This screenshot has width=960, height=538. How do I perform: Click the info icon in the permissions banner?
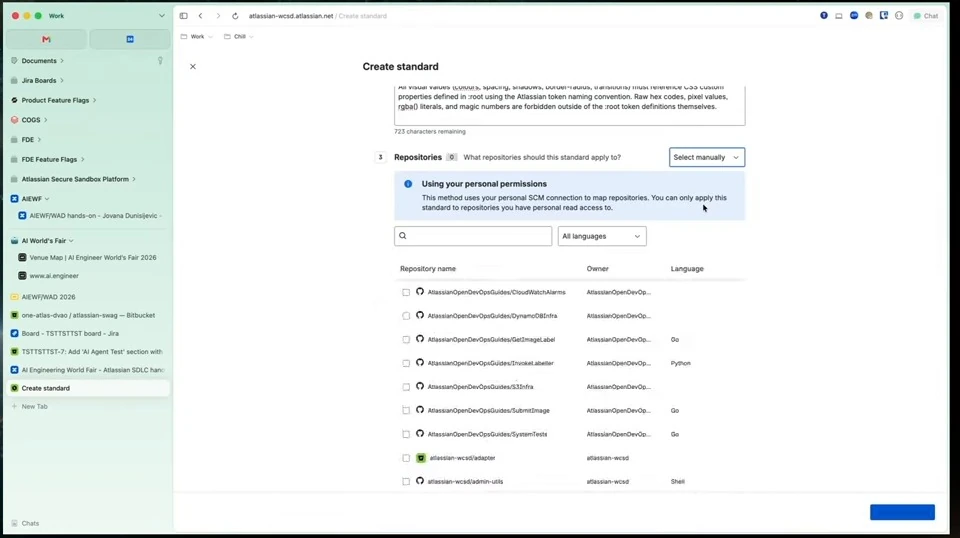click(408, 184)
